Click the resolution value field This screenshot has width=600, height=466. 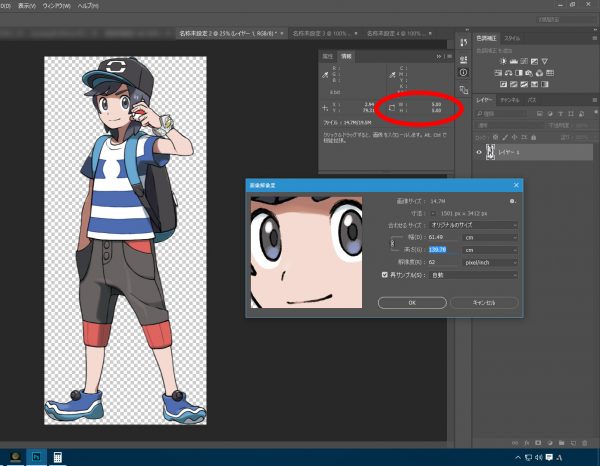click(443, 262)
